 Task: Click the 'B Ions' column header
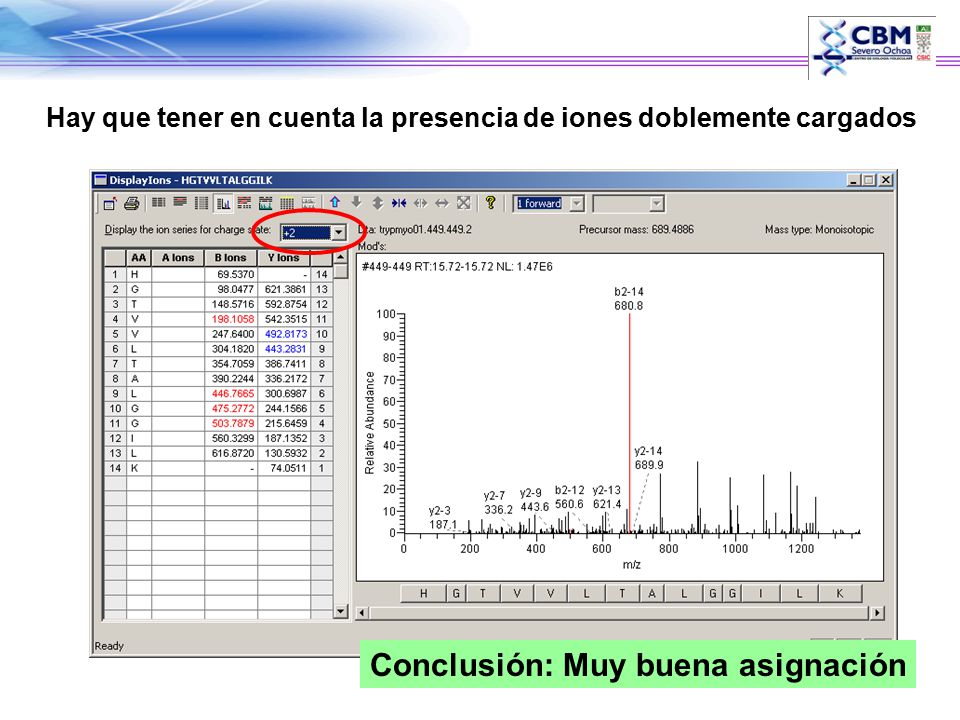231,258
